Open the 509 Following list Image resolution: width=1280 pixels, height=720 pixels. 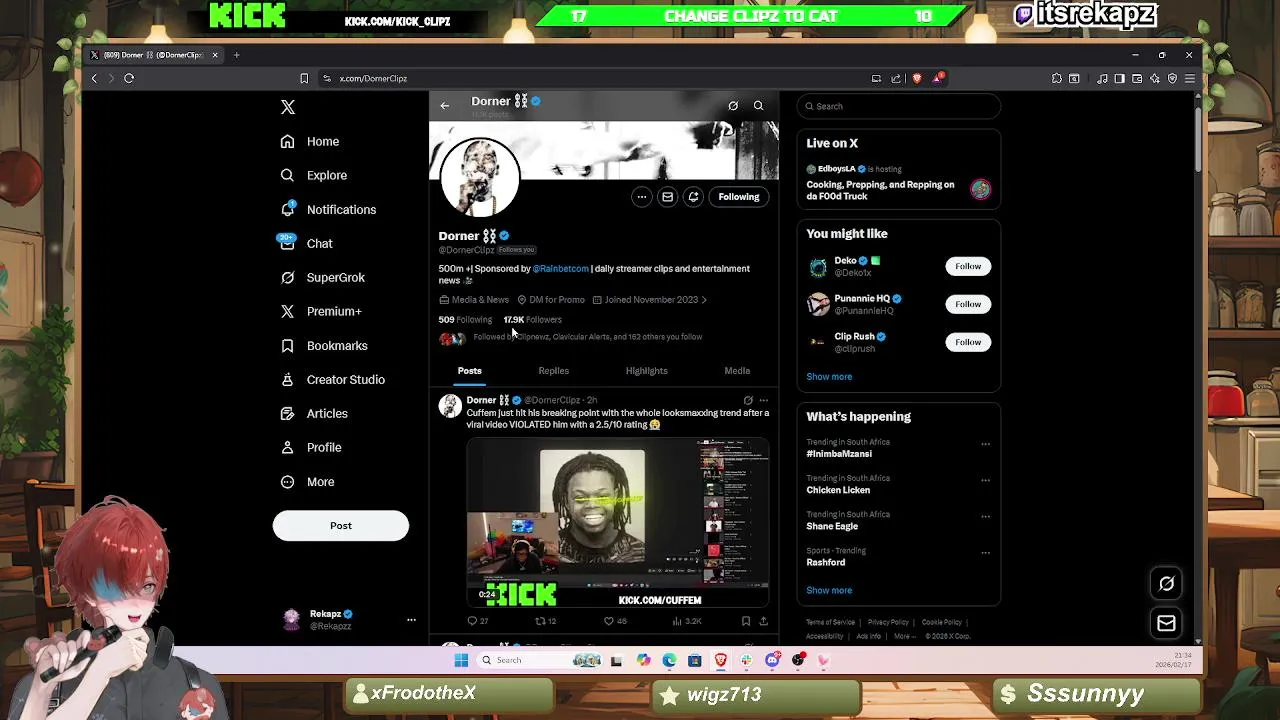point(465,320)
